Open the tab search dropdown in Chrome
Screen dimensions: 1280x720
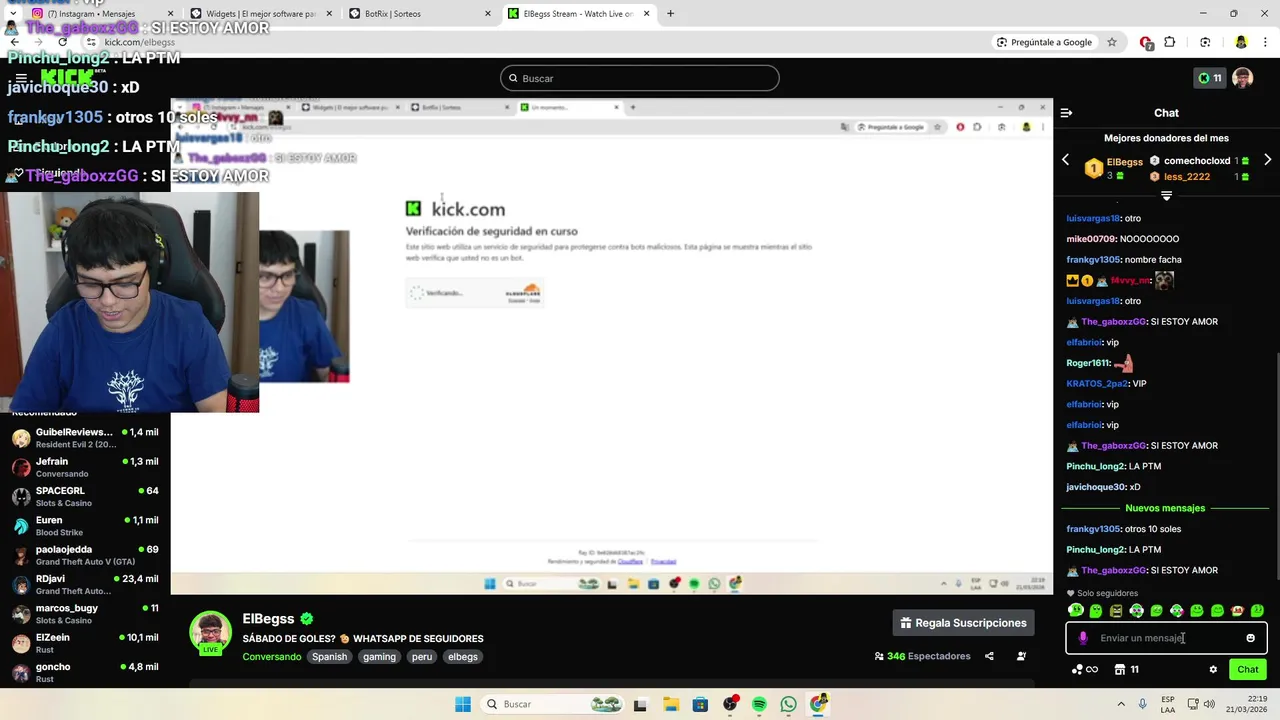click(12, 14)
